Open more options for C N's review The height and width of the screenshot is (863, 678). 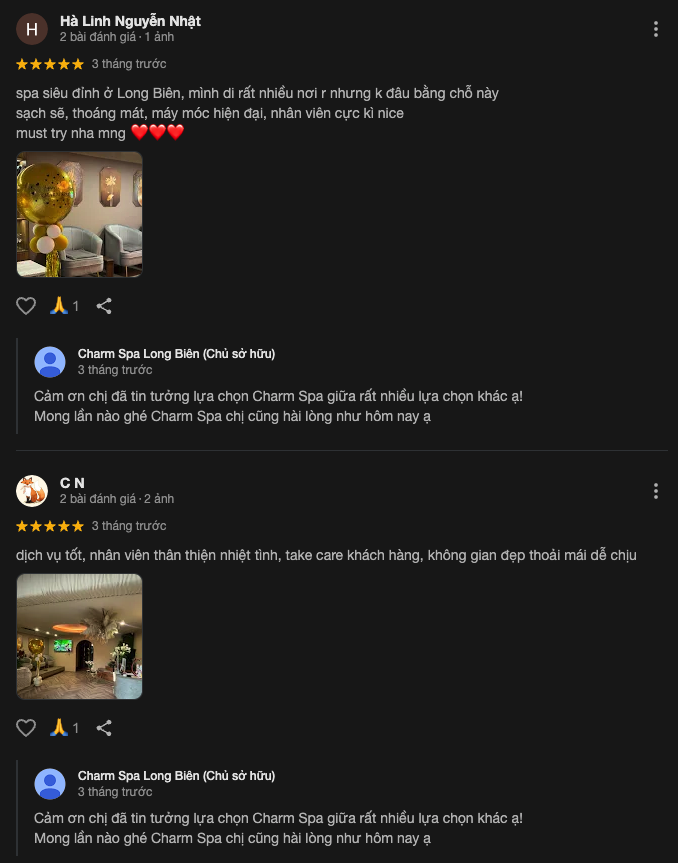(x=655, y=491)
